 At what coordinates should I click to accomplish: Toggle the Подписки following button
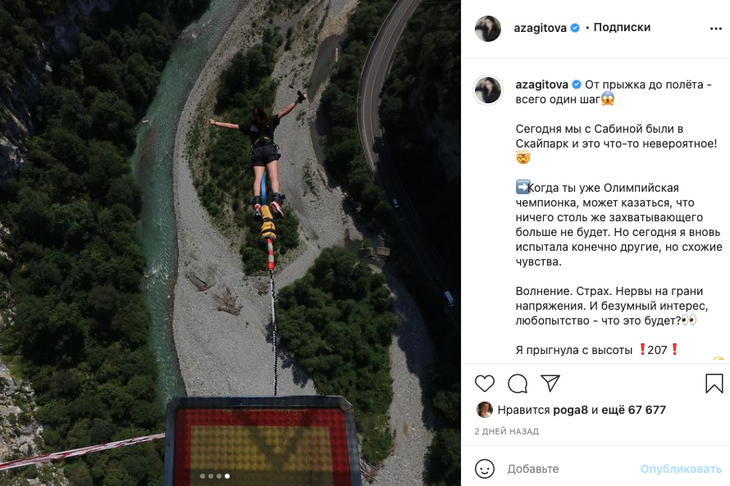click(622, 28)
